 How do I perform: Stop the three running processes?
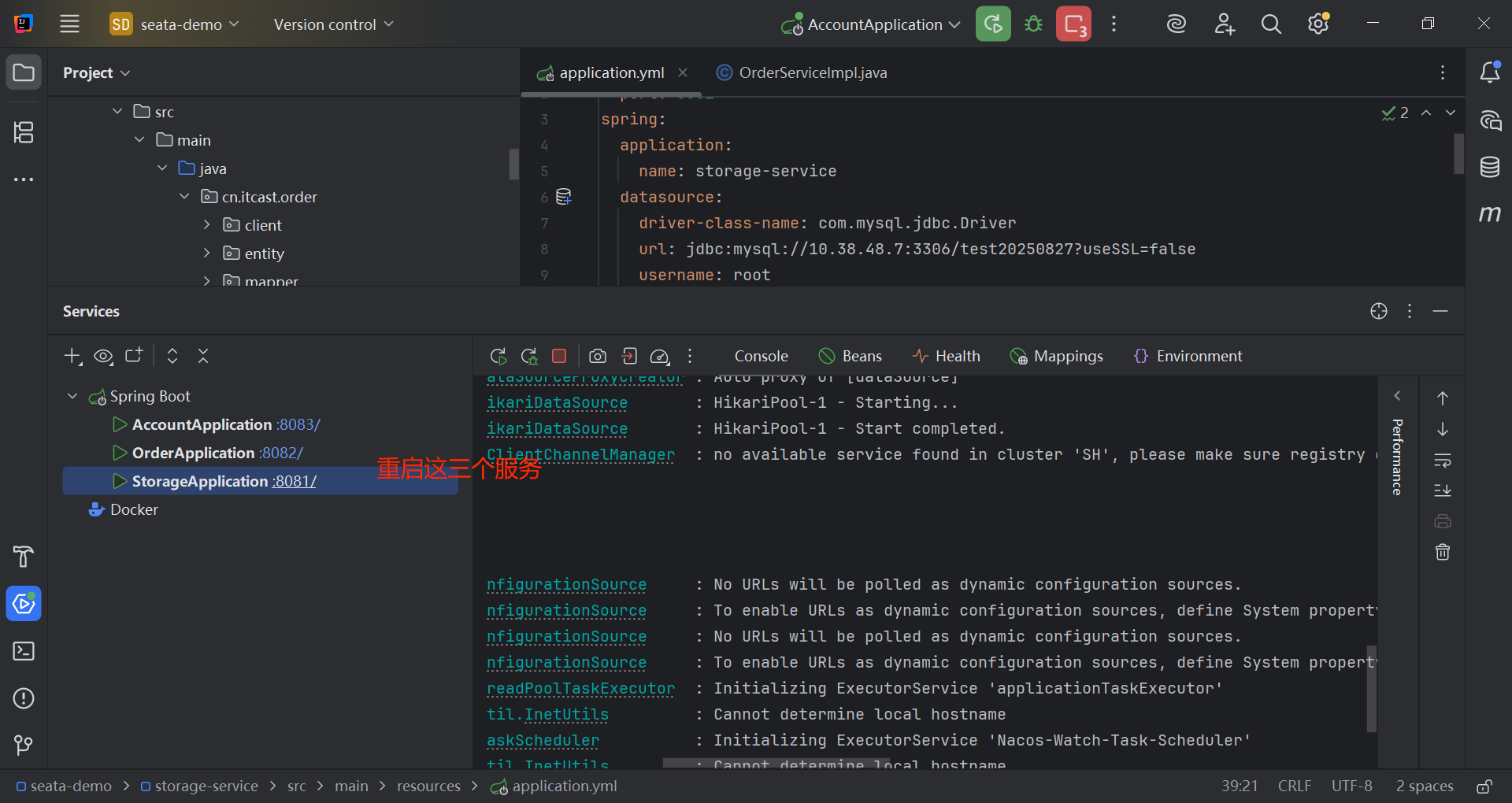point(1073,24)
